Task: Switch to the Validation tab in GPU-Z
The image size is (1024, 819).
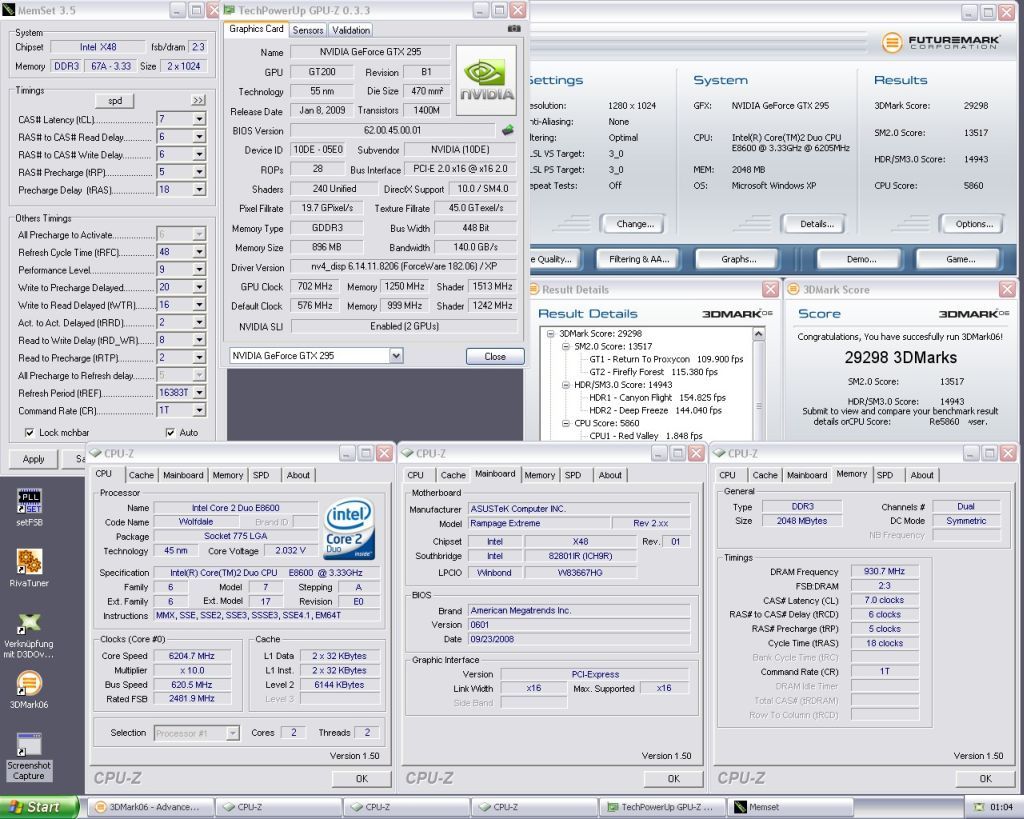Action: pyautogui.click(x=350, y=30)
